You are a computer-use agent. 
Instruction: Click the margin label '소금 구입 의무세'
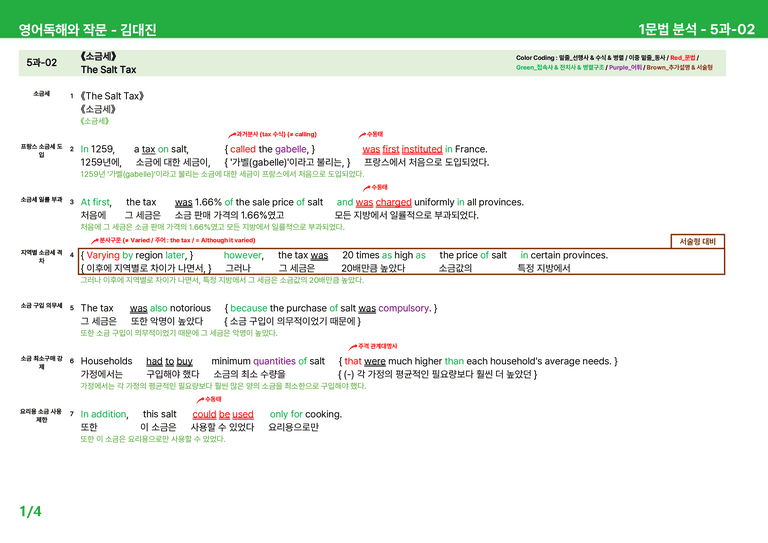click(42, 306)
